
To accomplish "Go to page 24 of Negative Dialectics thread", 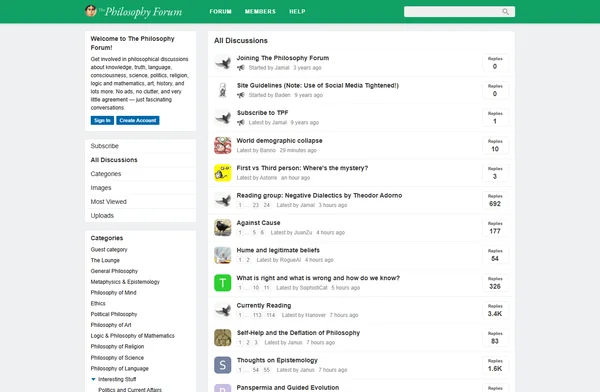I will [267, 205].
